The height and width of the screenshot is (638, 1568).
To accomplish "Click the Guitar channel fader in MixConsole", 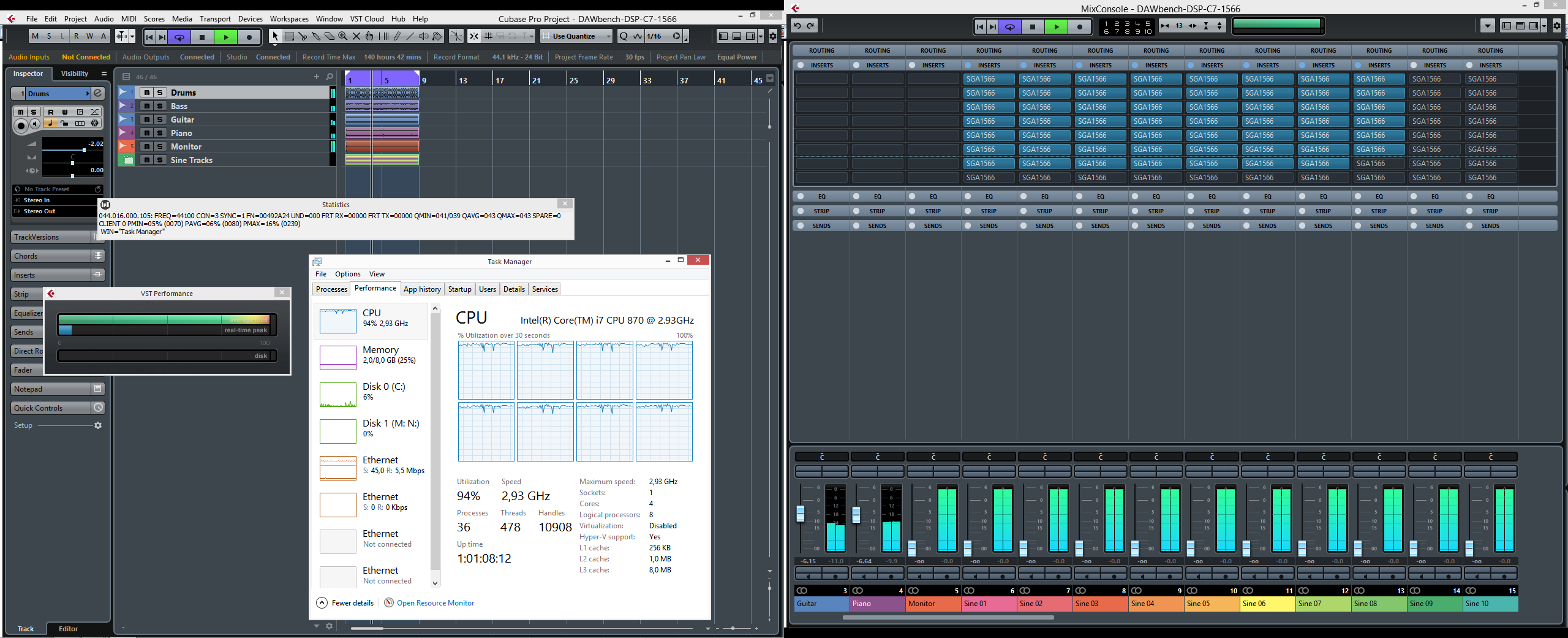I will tap(800, 514).
